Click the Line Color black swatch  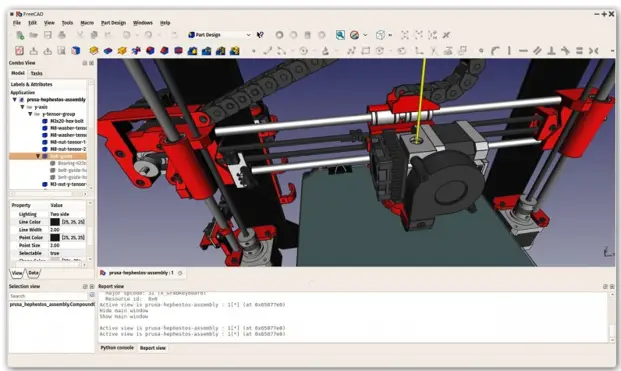tap(55, 222)
